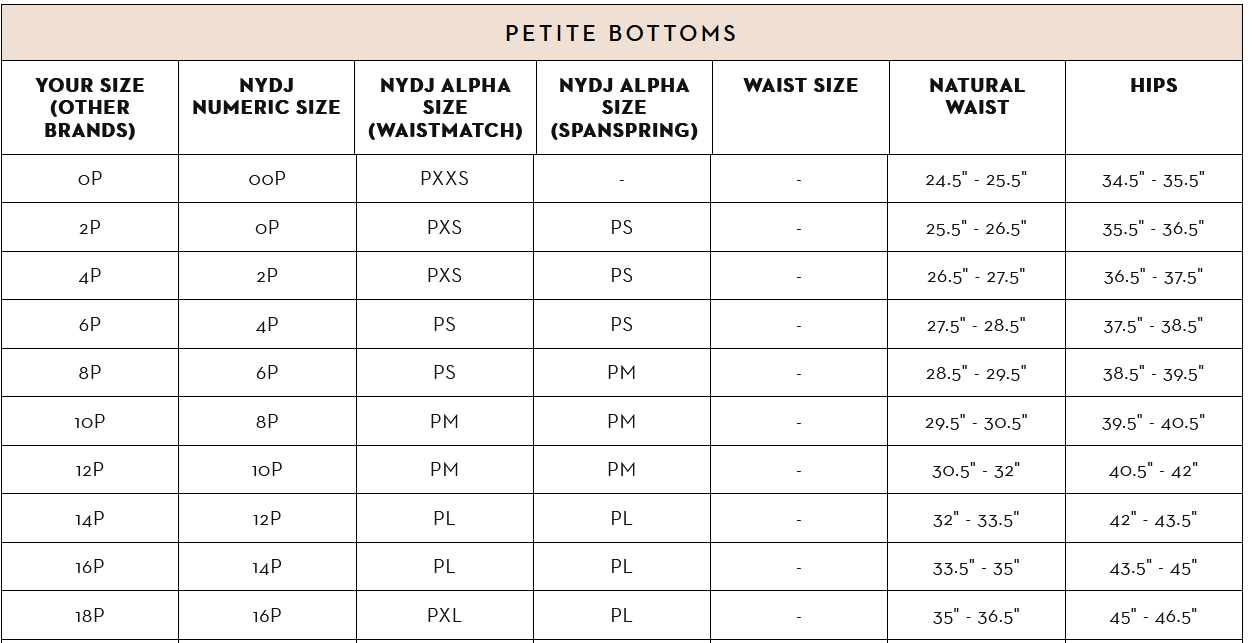Select hips measurement 34.5" - 35.5"
The height and width of the screenshot is (643, 1255).
pyautogui.click(x=1153, y=180)
